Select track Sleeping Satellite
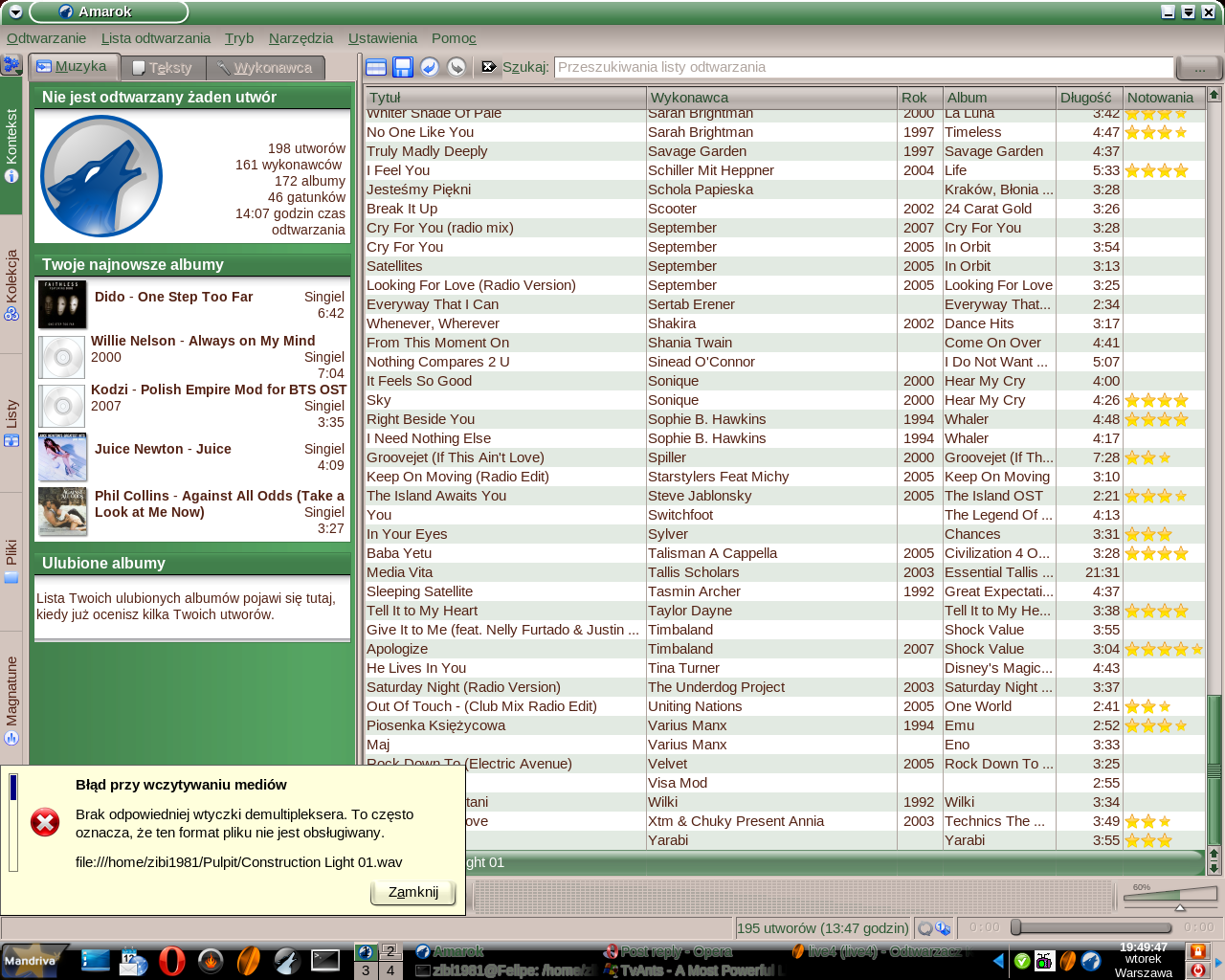The image size is (1225, 980). [785, 591]
